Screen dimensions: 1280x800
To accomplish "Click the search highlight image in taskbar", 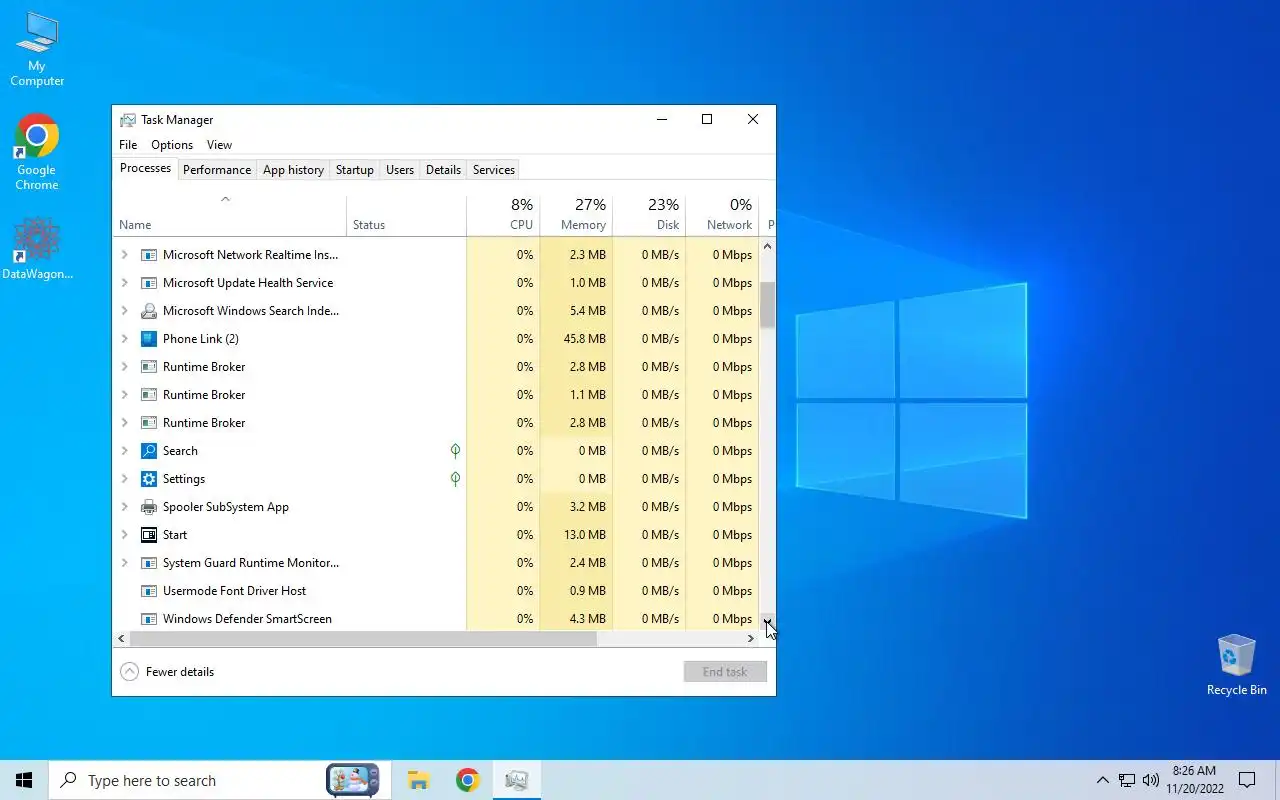I will (x=353, y=780).
